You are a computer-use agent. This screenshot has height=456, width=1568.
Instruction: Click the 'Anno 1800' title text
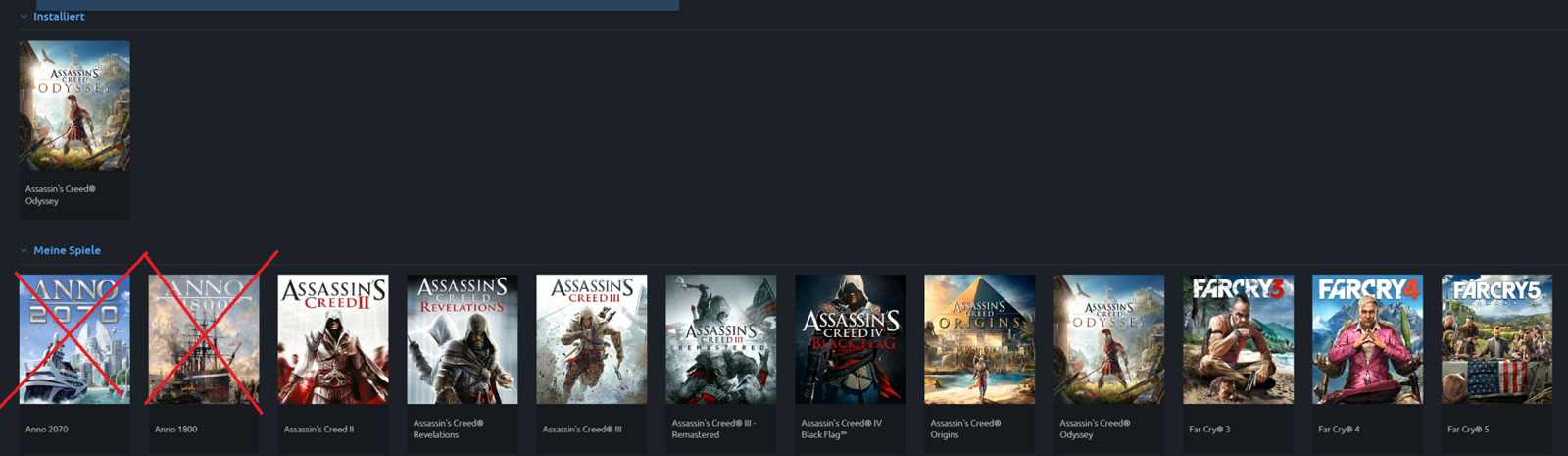click(x=176, y=430)
